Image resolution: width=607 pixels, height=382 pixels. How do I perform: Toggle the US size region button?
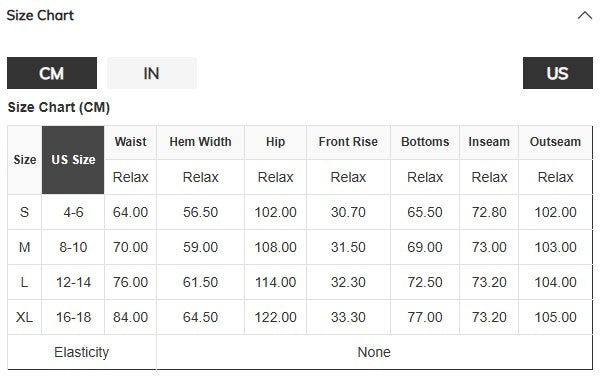[x=557, y=73]
